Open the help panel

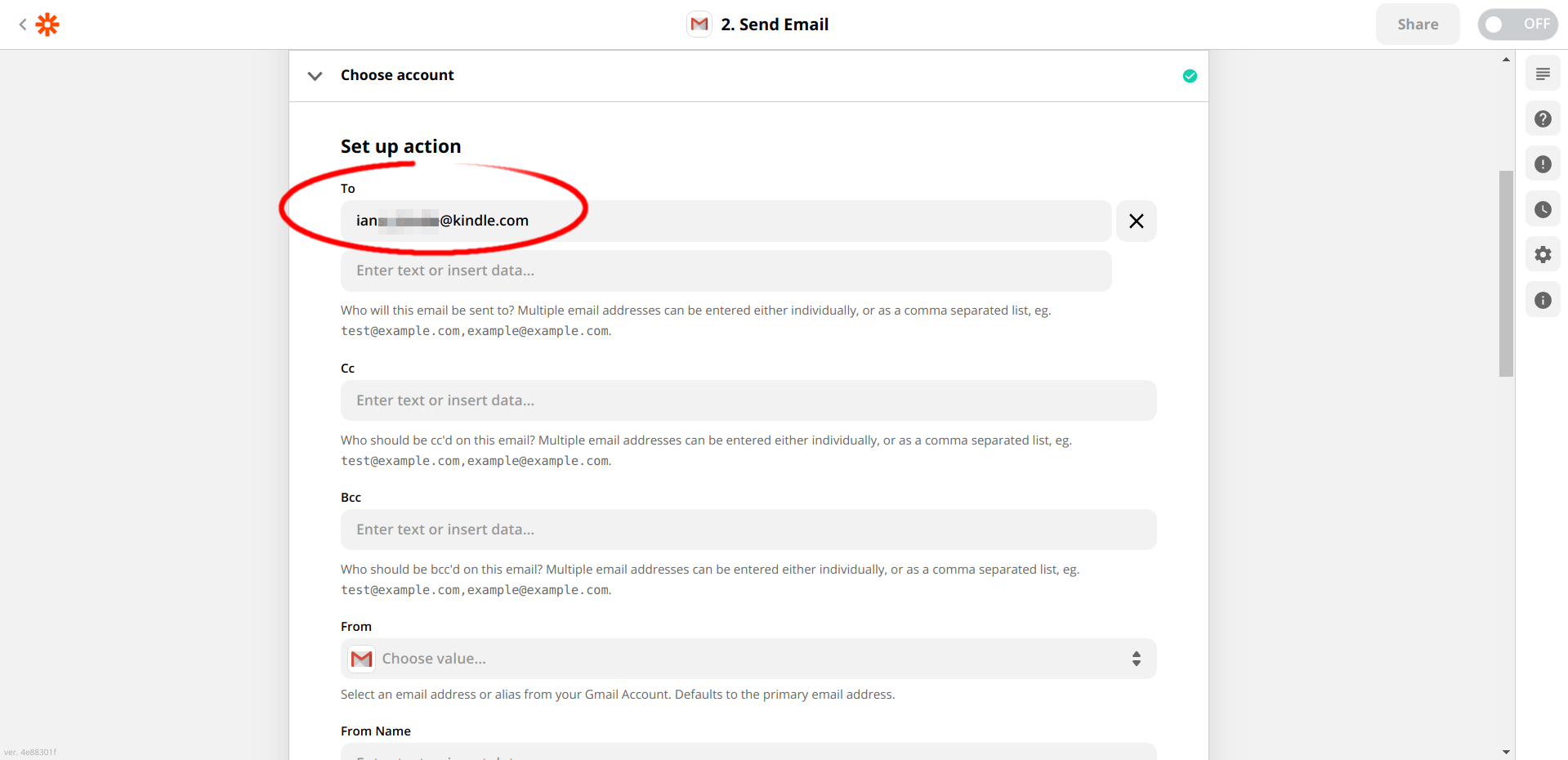click(1543, 118)
